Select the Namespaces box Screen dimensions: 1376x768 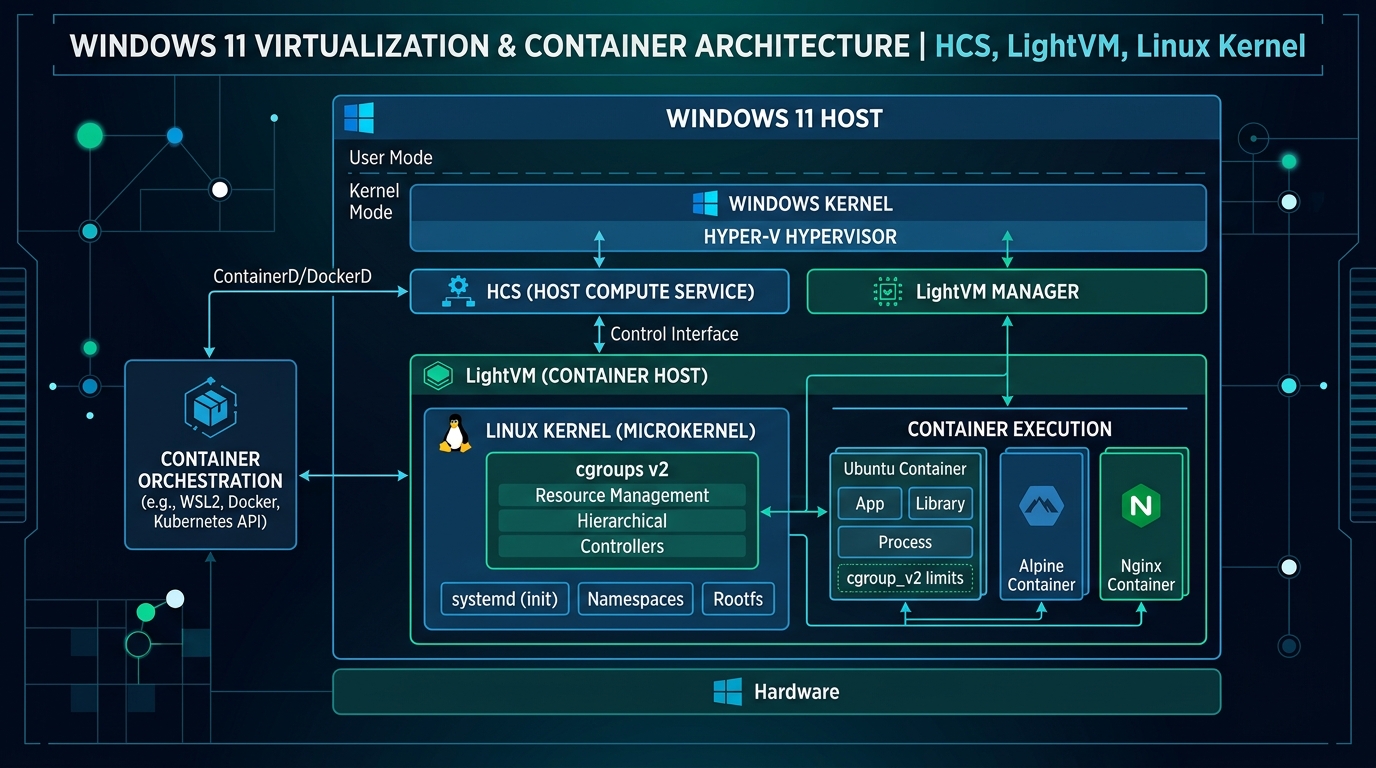635,599
